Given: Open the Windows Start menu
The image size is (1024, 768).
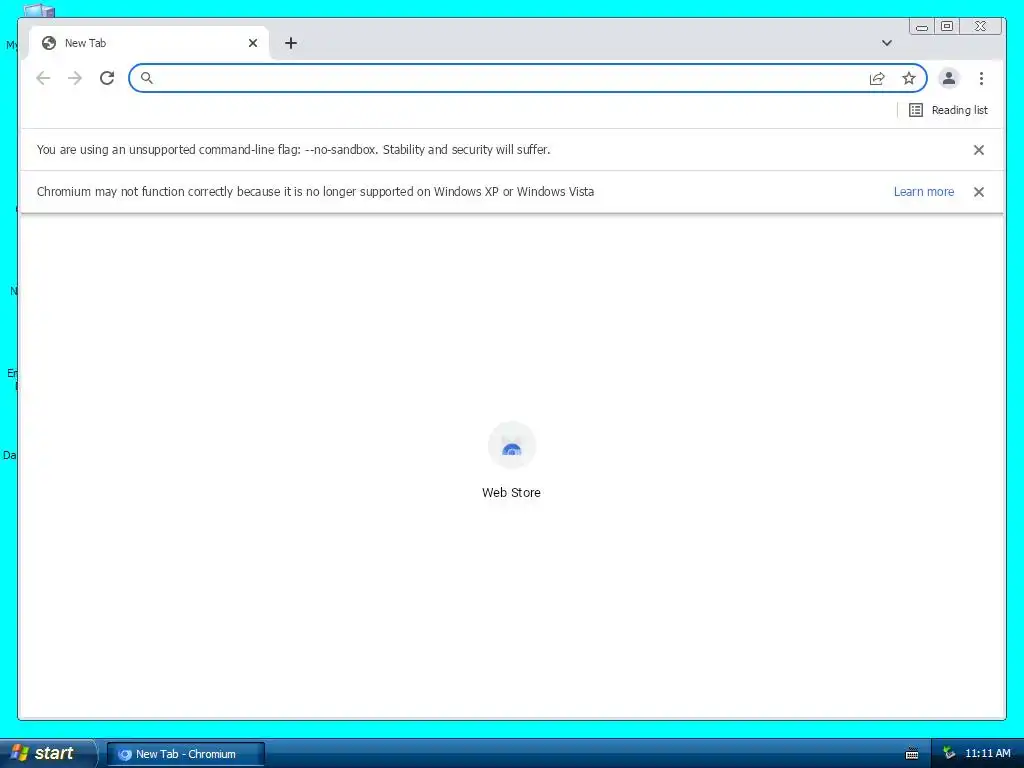Looking at the screenshot, I should (x=47, y=753).
